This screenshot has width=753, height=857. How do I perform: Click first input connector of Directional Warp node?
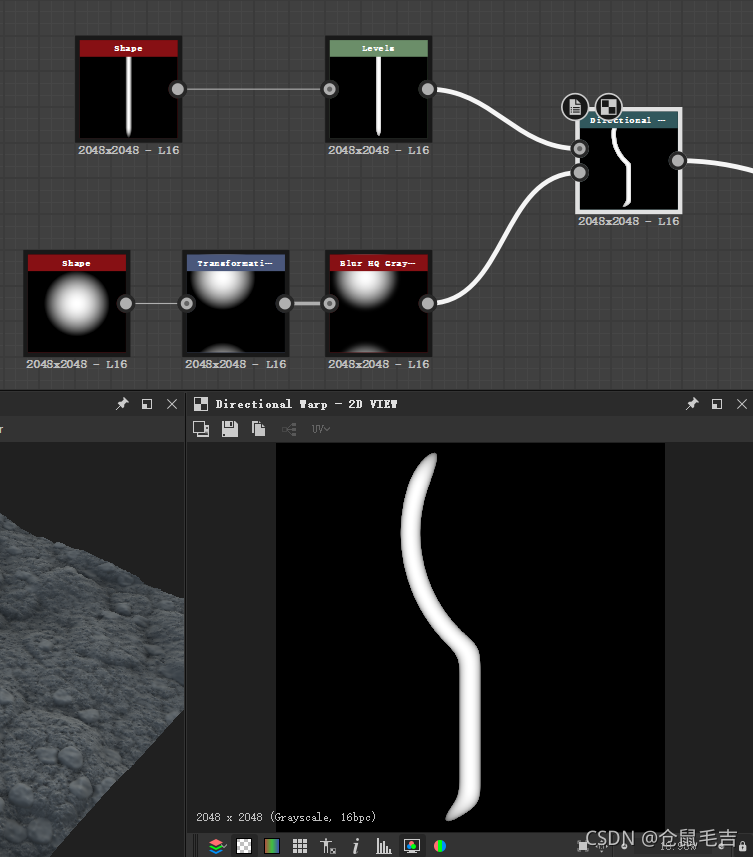click(579, 149)
